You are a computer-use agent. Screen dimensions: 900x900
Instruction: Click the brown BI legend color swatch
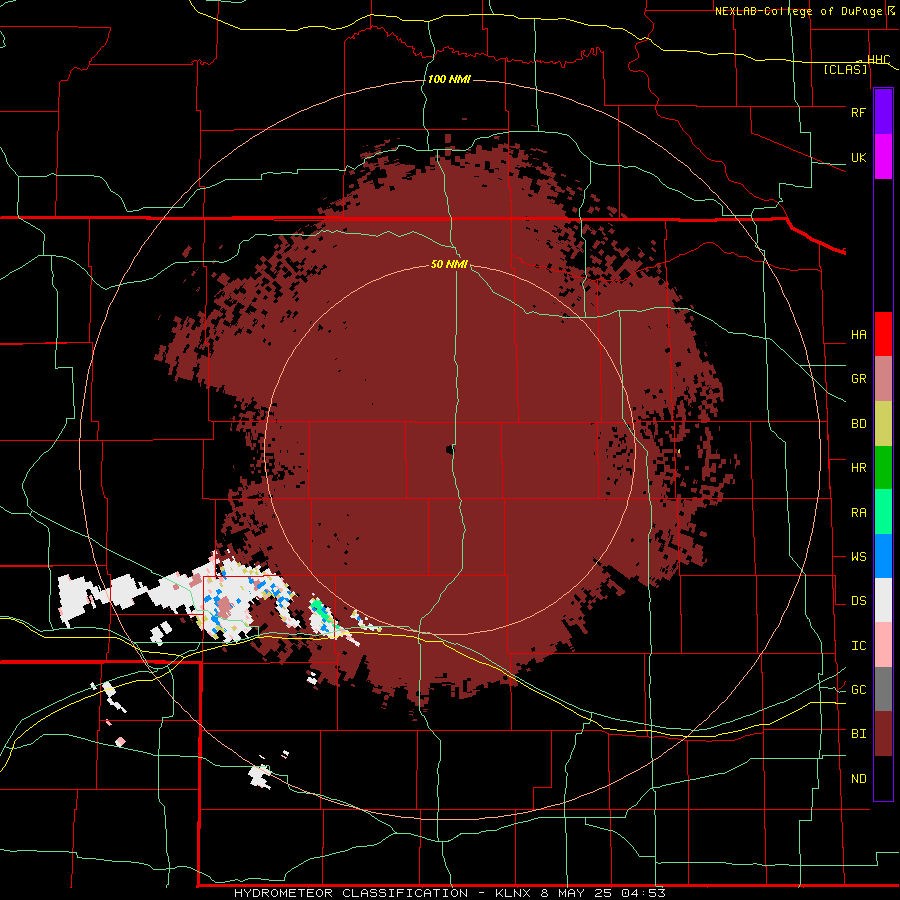point(883,734)
